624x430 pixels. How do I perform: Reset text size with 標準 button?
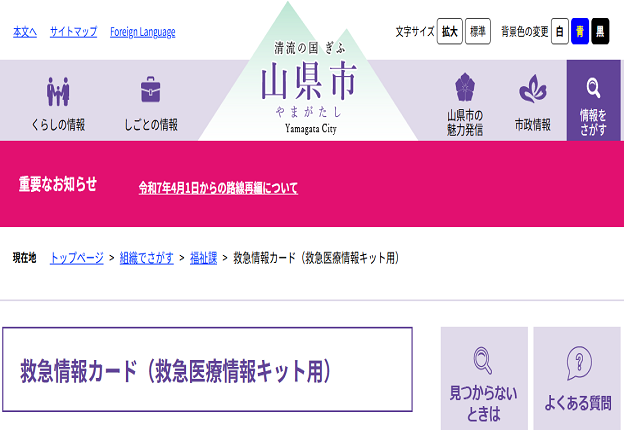coord(478,32)
